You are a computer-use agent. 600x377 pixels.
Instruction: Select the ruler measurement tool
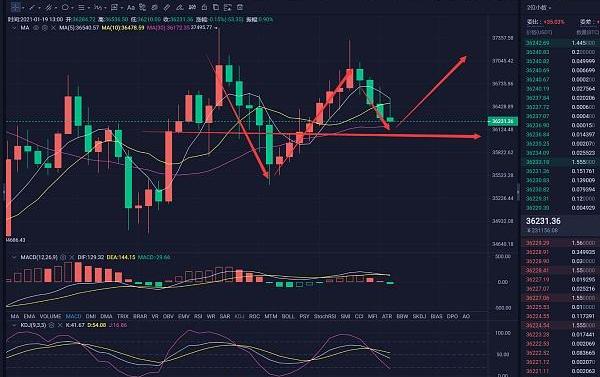coord(167,7)
